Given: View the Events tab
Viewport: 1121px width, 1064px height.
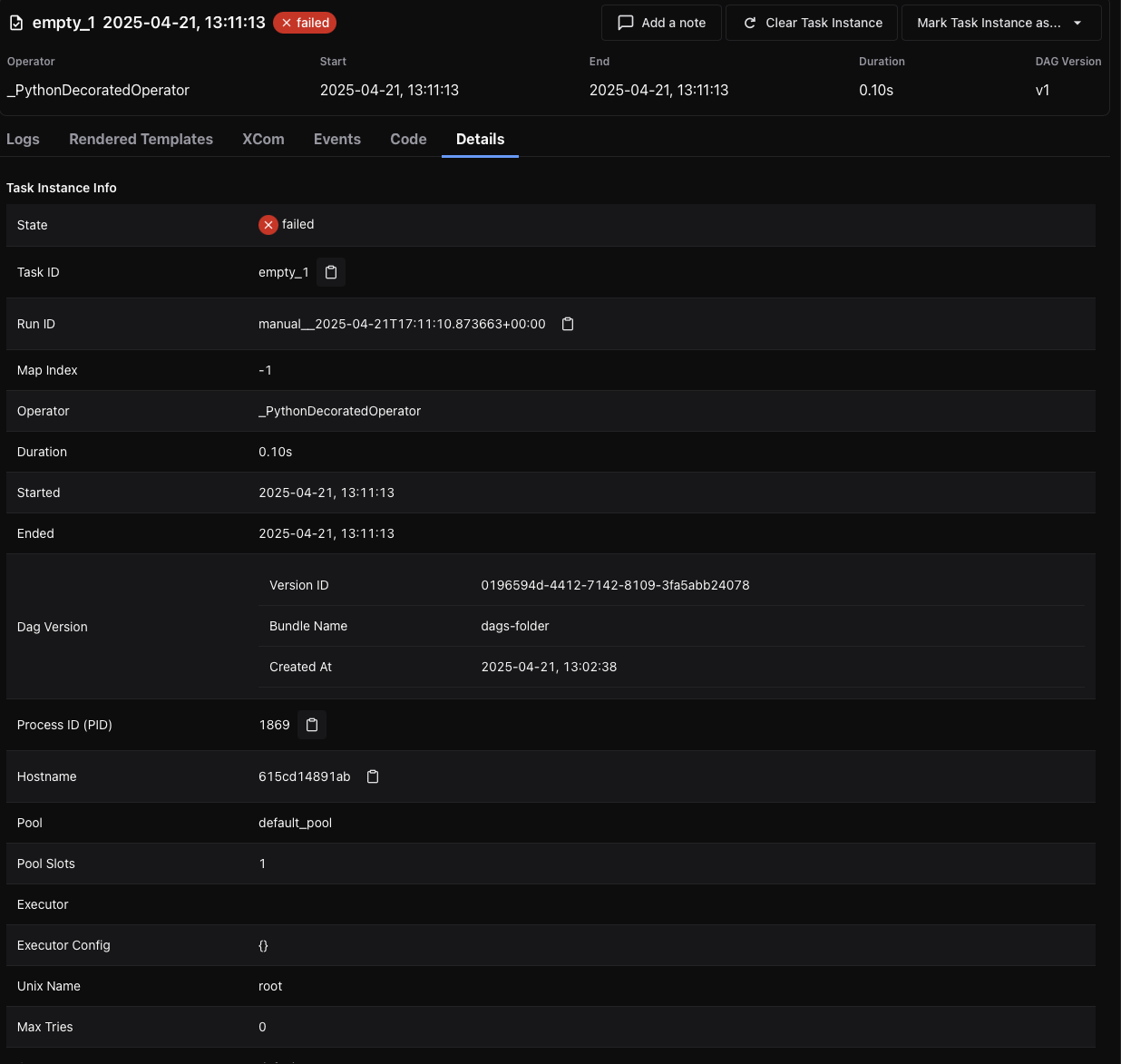Looking at the screenshot, I should tap(337, 139).
